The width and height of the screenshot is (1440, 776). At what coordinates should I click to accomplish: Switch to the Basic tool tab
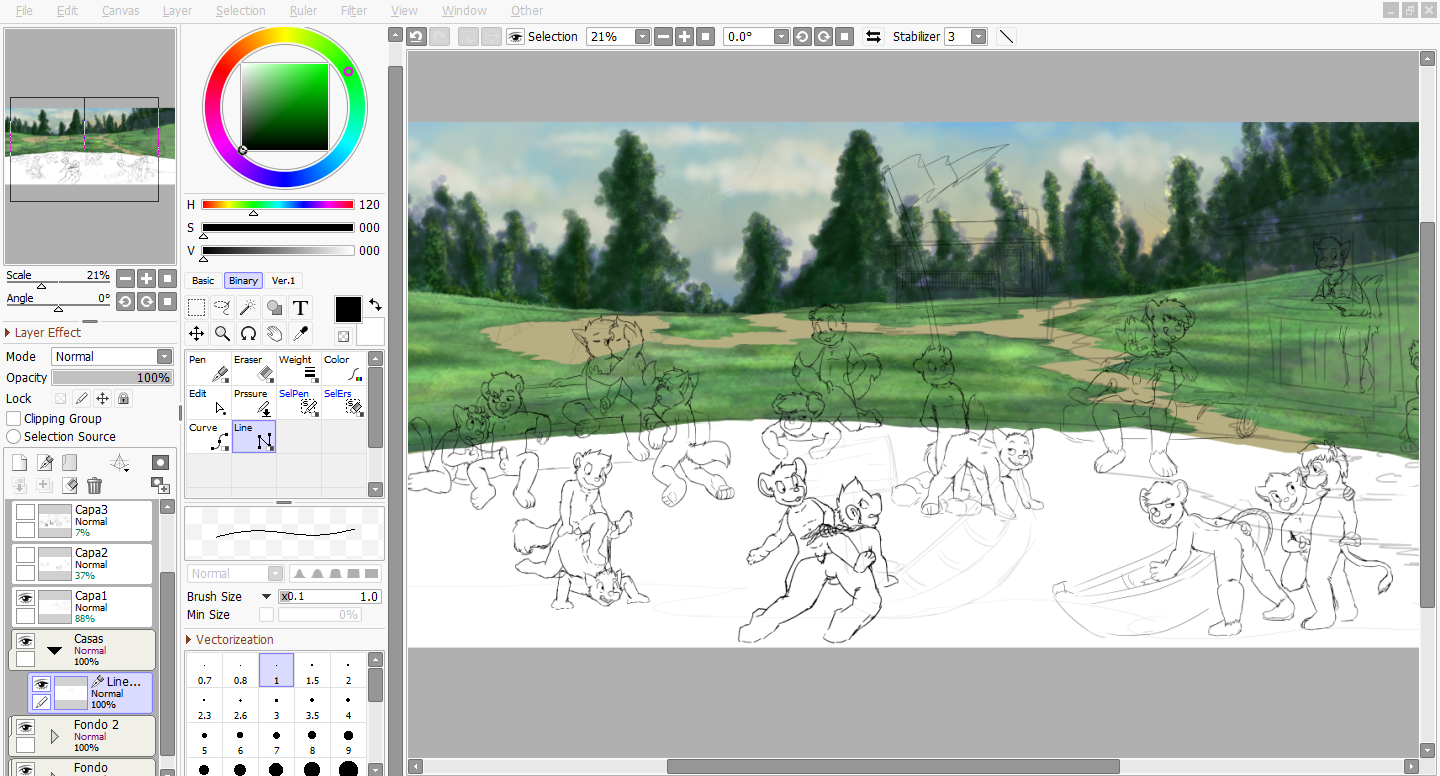[x=203, y=281]
